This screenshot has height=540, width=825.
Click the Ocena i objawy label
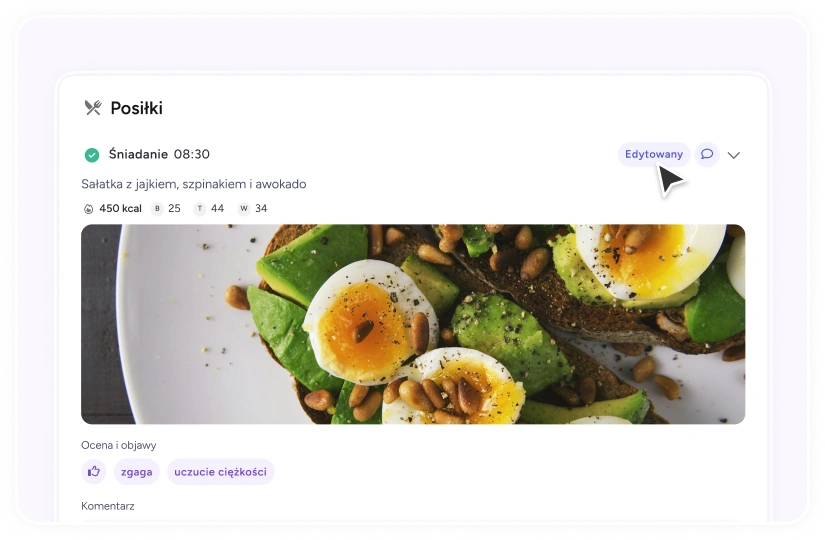pyautogui.click(x=118, y=445)
